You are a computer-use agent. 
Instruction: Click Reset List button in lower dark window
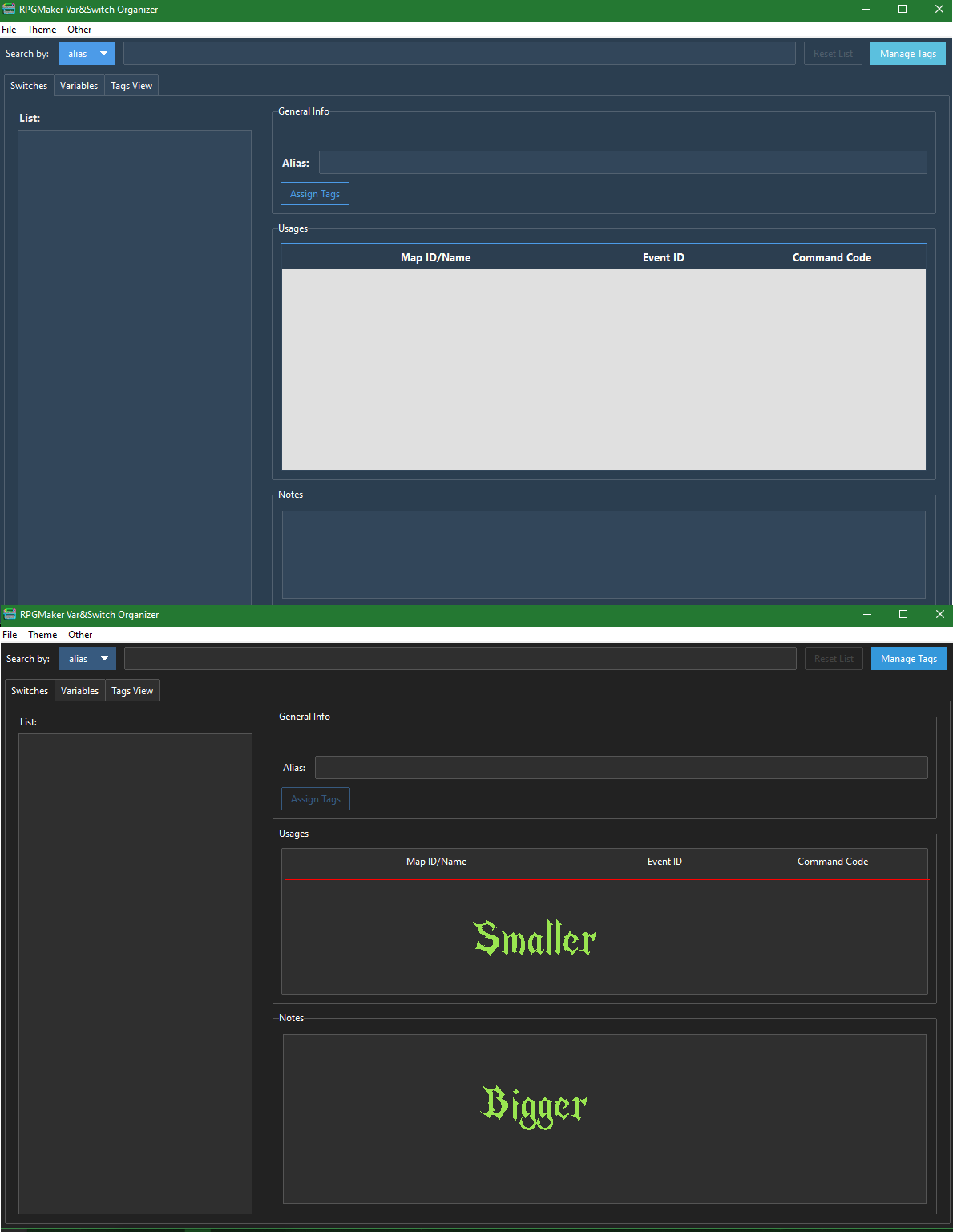(834, 659)
